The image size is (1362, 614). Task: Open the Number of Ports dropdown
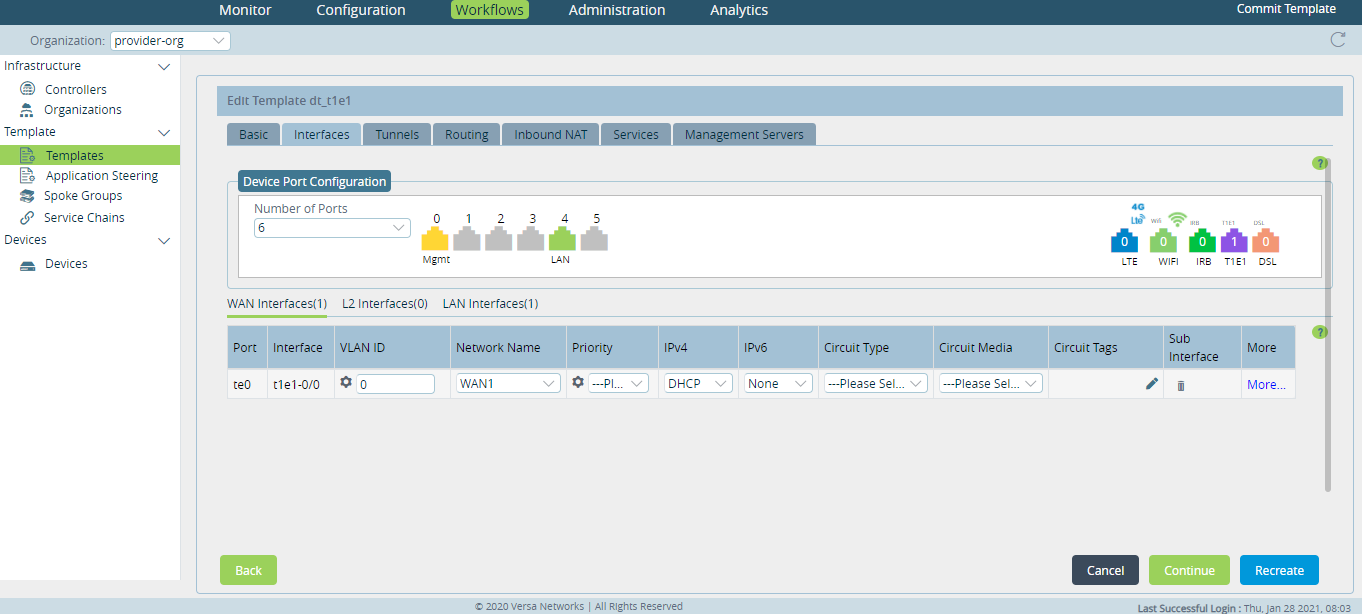pos(331,228)
